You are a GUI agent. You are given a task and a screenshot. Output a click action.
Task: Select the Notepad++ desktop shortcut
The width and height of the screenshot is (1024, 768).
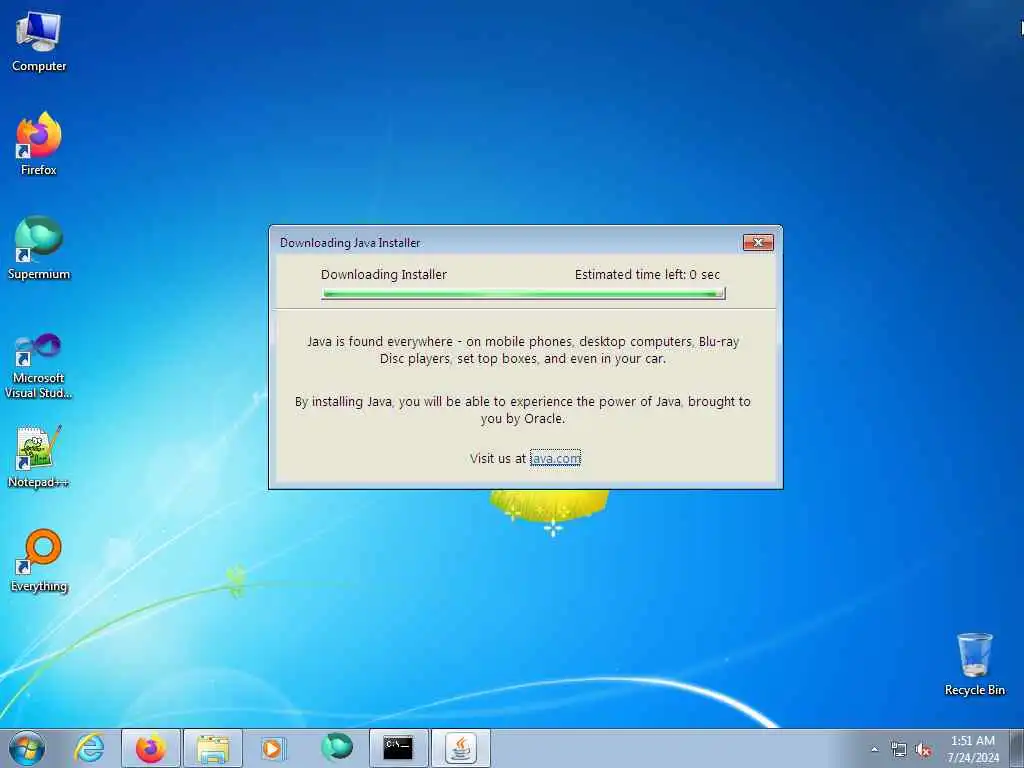coord(39,456)
